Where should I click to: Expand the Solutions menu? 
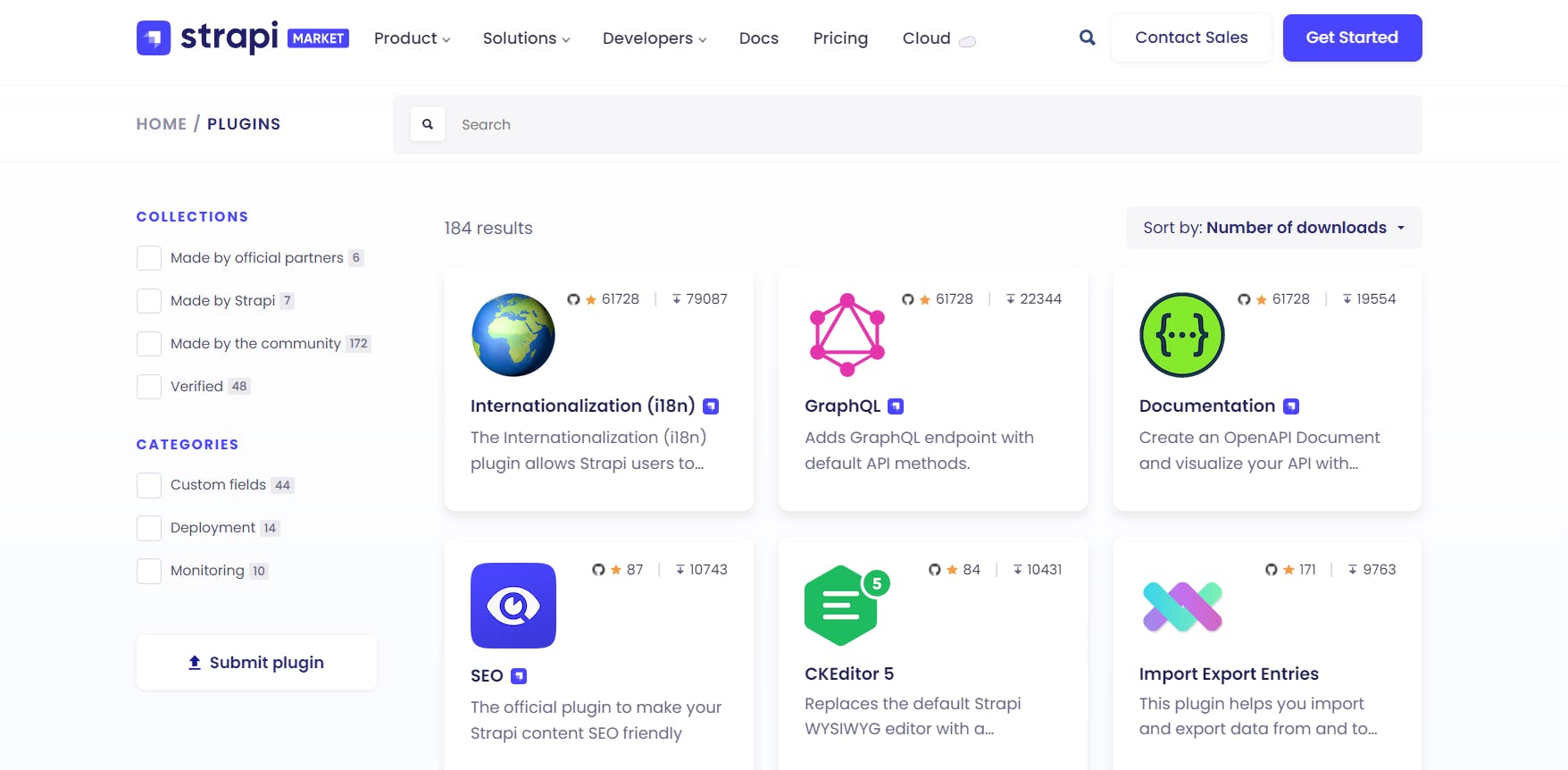click(x=527, y=38)
